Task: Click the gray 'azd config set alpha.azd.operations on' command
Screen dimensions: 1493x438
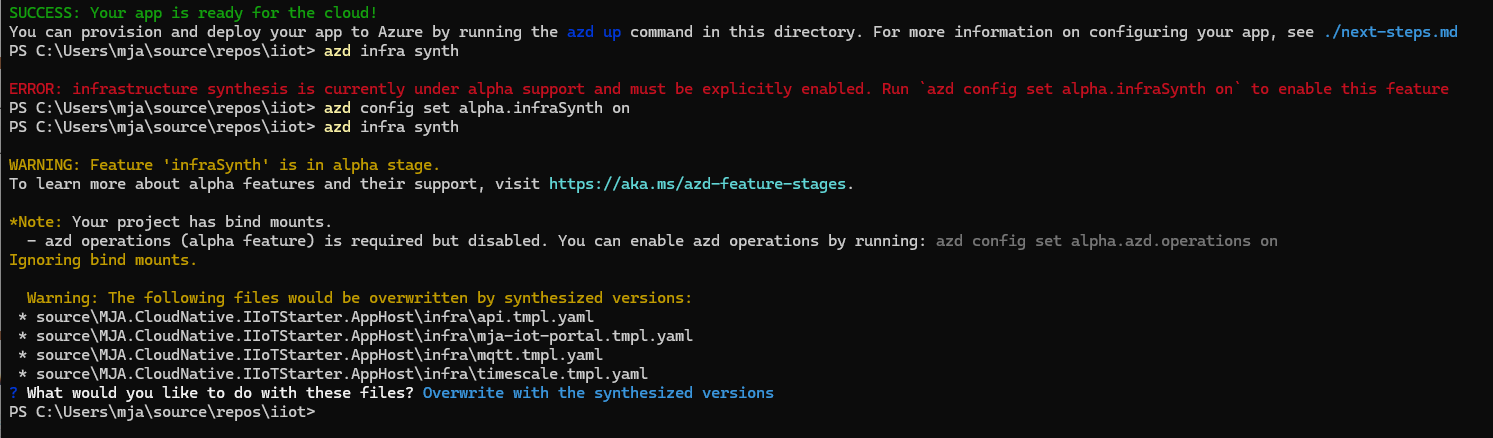Action: point(1106,241)
